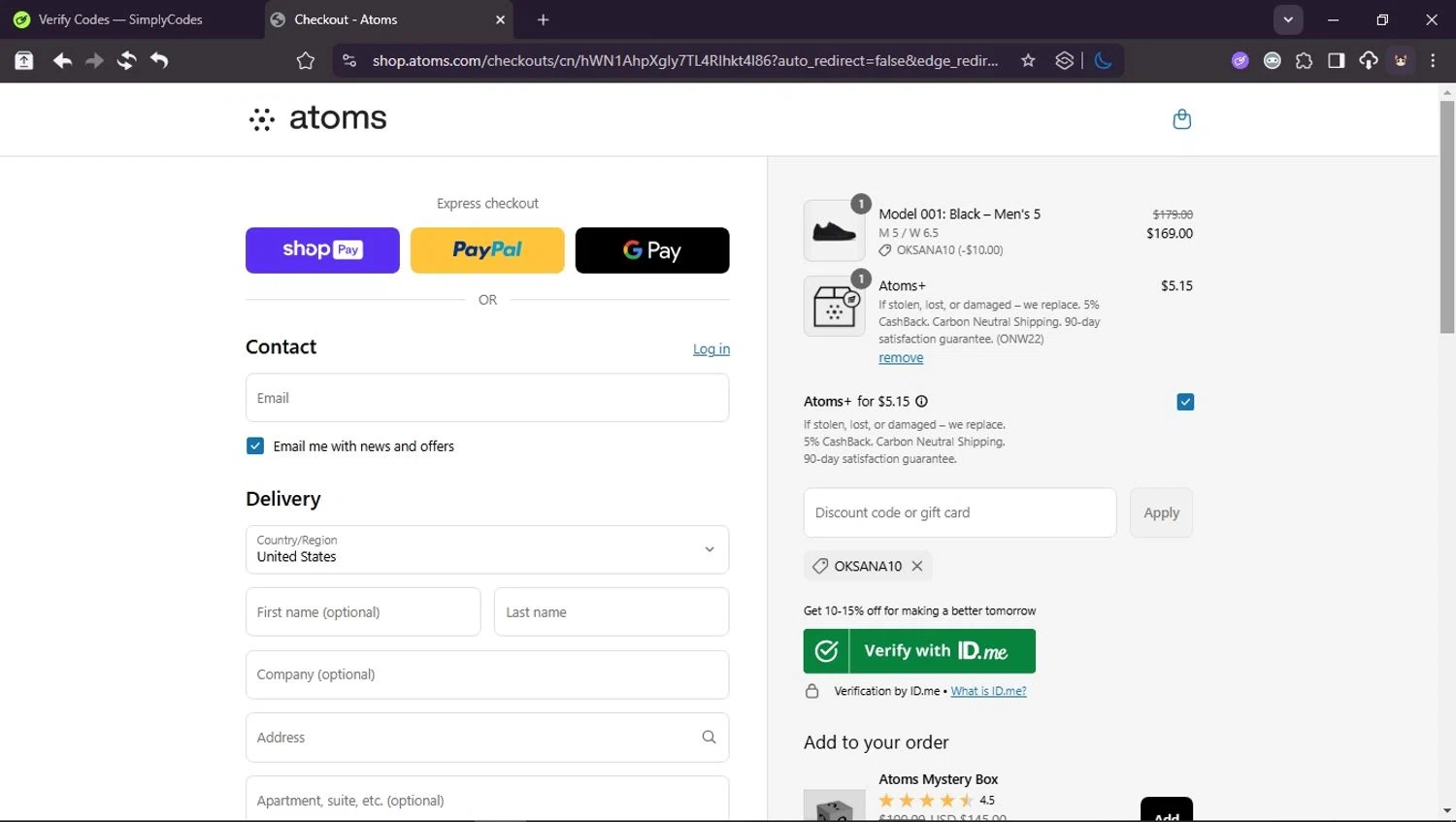The width and height of the screenshot is (1456, 822).
Task: Click the Last name field
Action: [612, 612]
